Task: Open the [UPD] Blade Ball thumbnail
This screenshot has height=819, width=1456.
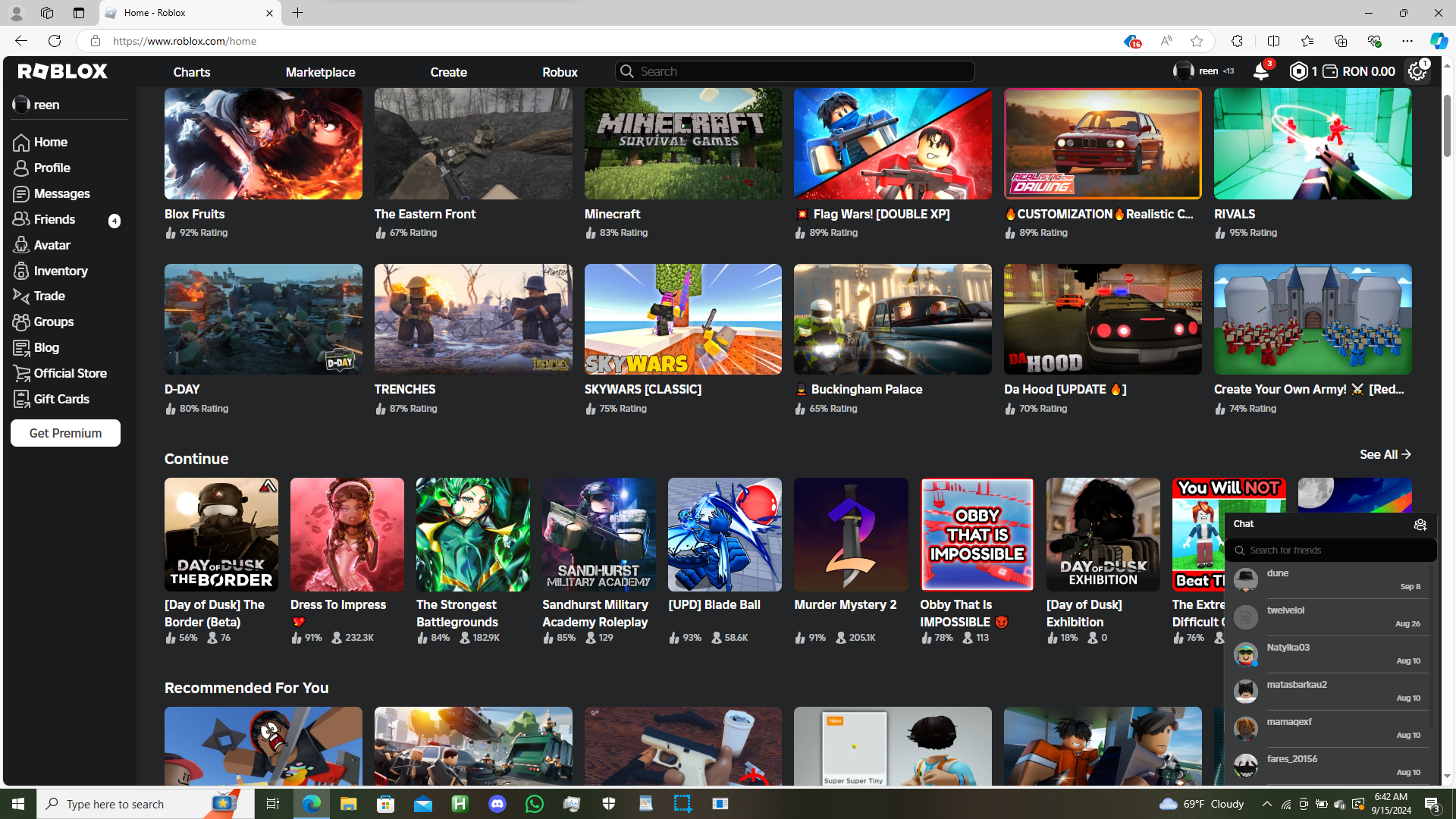Action: point(725,535)
